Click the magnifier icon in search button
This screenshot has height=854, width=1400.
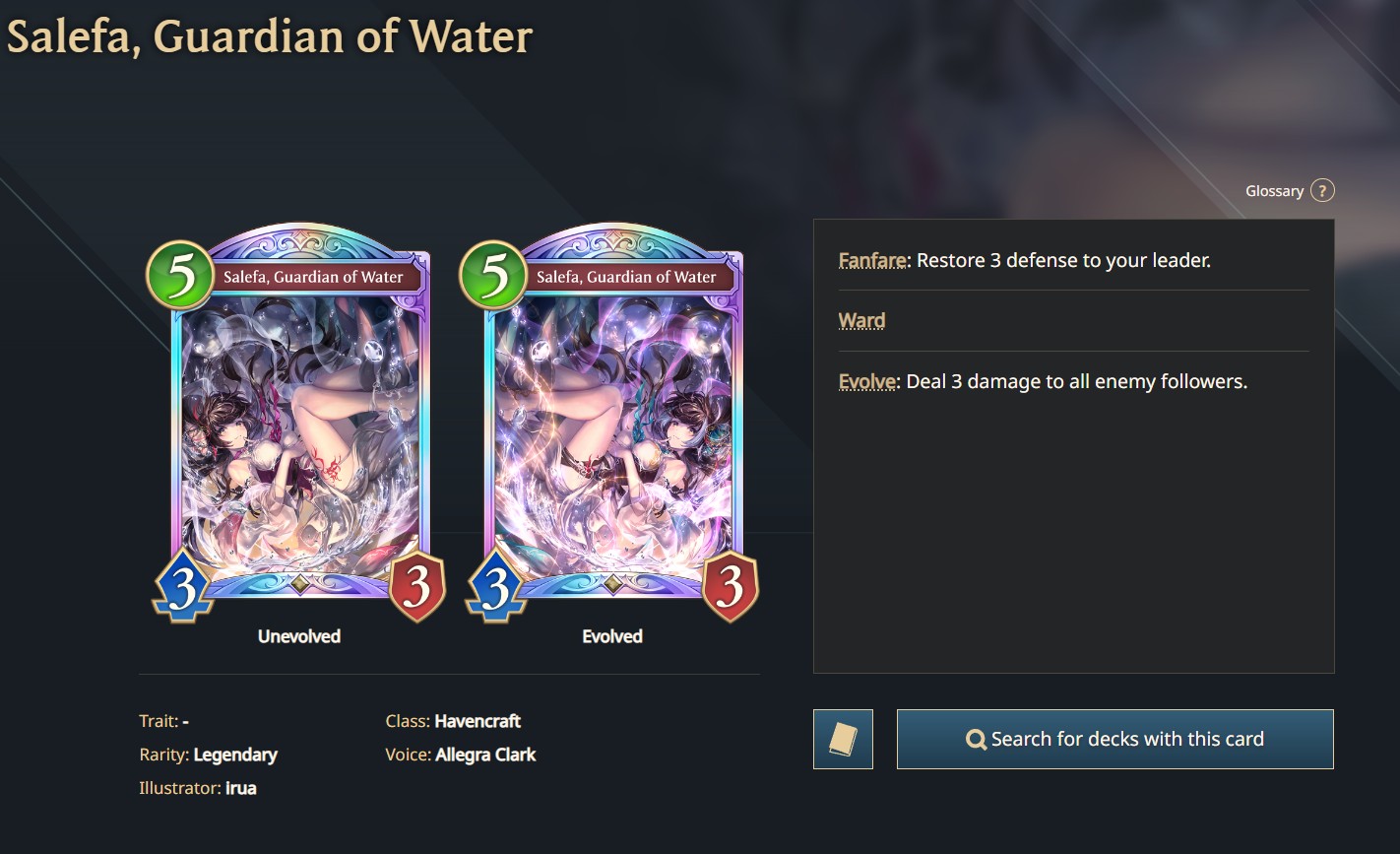coord(976,740)
